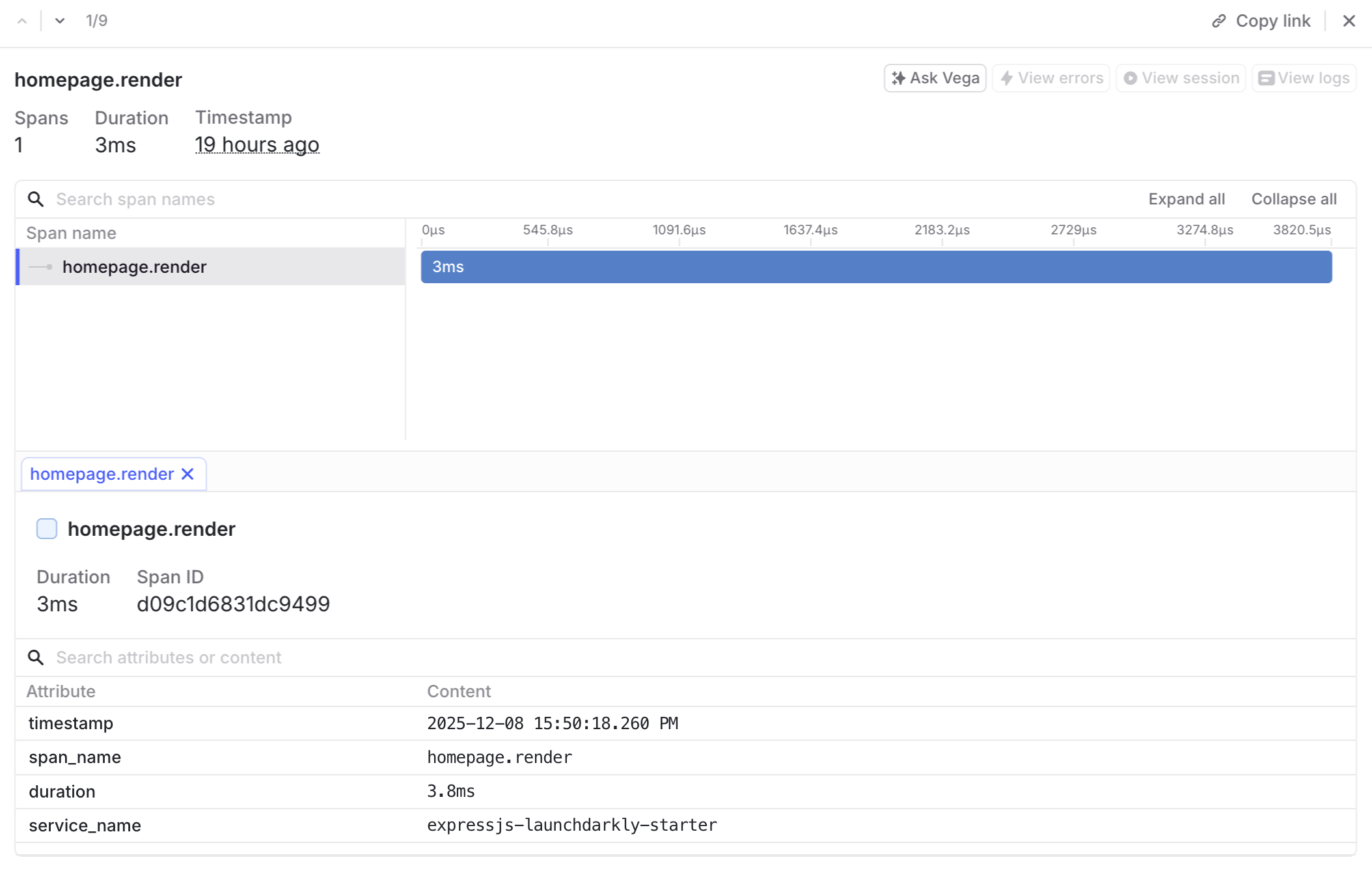
Task: Navigate back using the up chevron arrow
Action: 22,20
